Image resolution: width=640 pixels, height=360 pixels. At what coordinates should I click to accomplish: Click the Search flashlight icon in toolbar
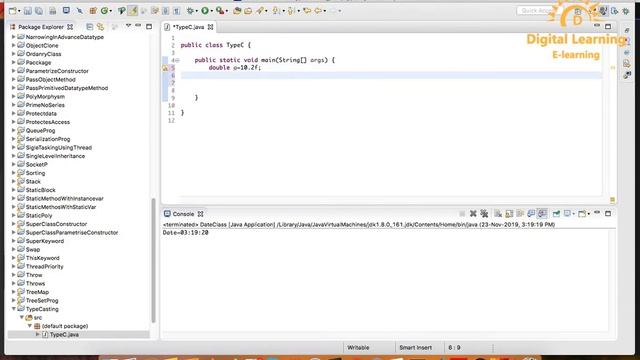coord(260,11)
